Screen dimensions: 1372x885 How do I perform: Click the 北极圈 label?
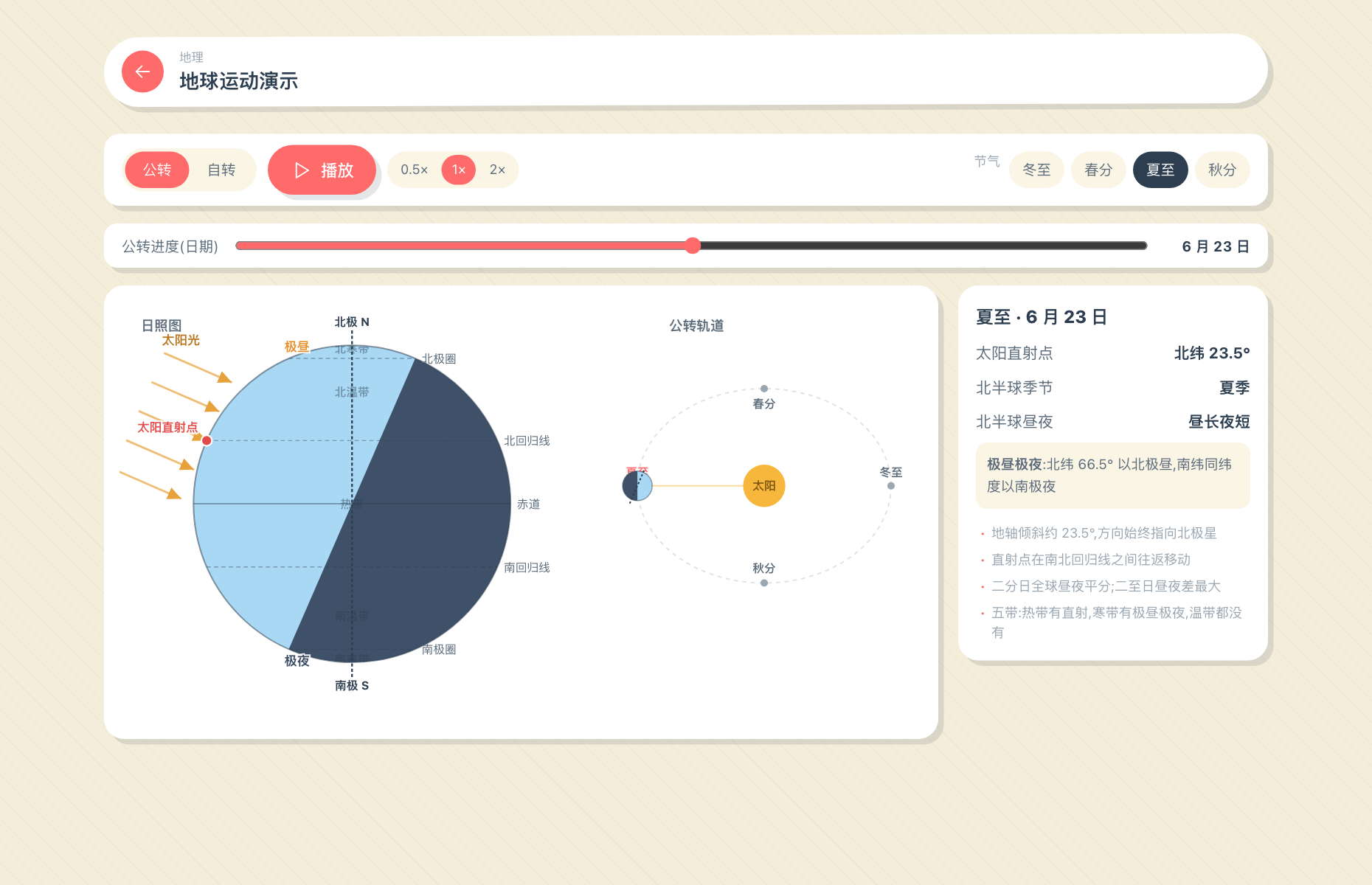[x=439, y=359]
